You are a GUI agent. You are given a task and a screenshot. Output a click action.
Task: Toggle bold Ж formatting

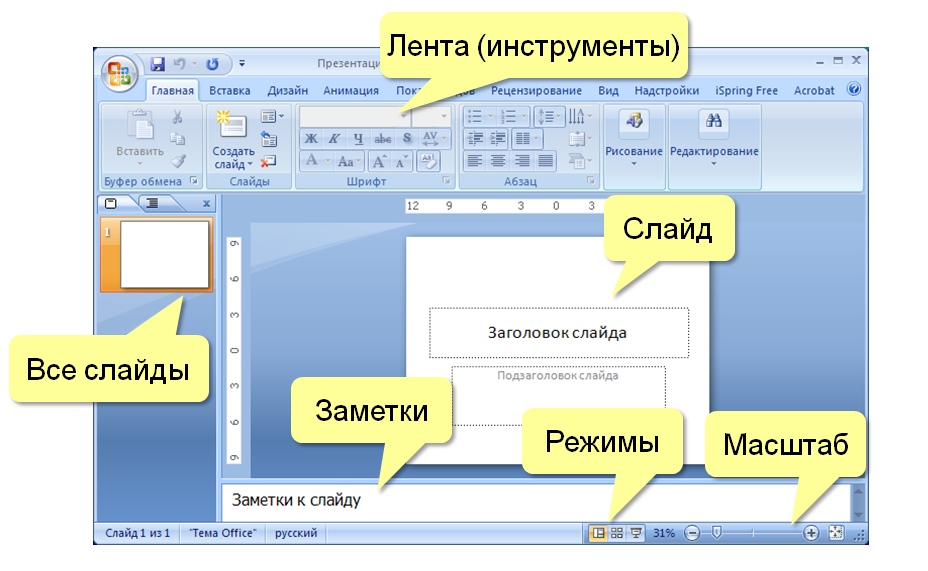(x=311, y=138)
